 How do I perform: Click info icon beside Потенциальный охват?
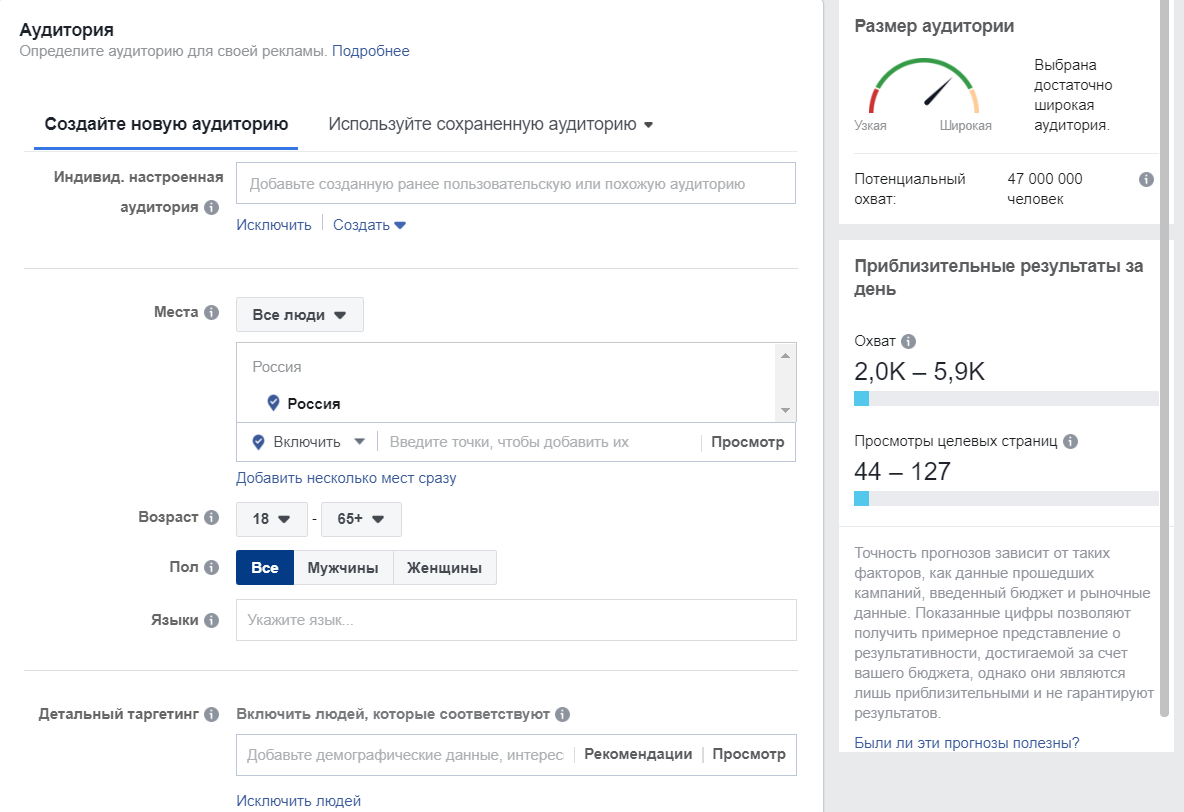pyautogui.click(x=1146, y=180)
